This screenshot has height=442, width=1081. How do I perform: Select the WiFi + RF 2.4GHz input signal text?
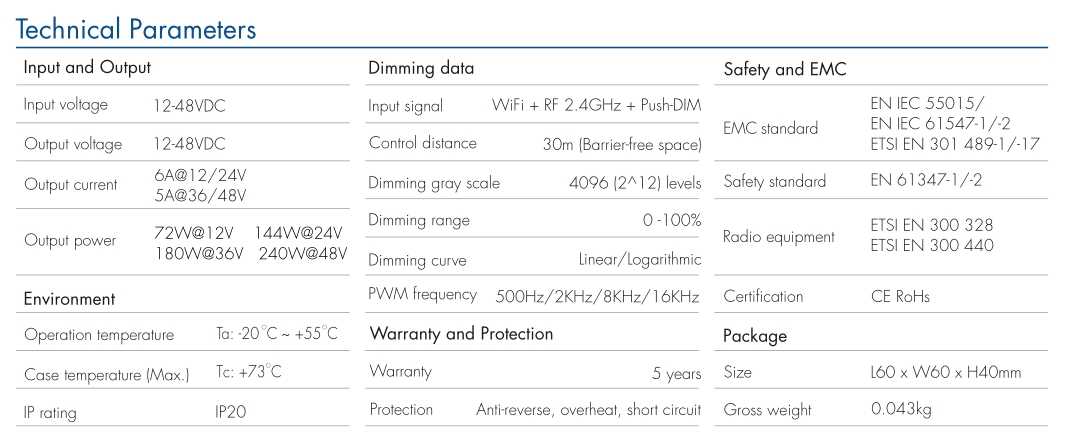click(557, 106)
